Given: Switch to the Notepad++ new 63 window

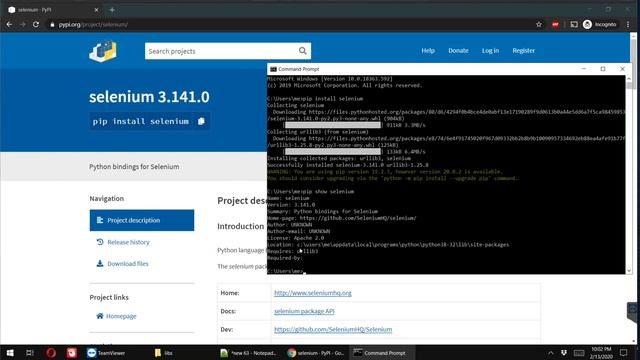Looking at the screenshot, I should 248,353.
